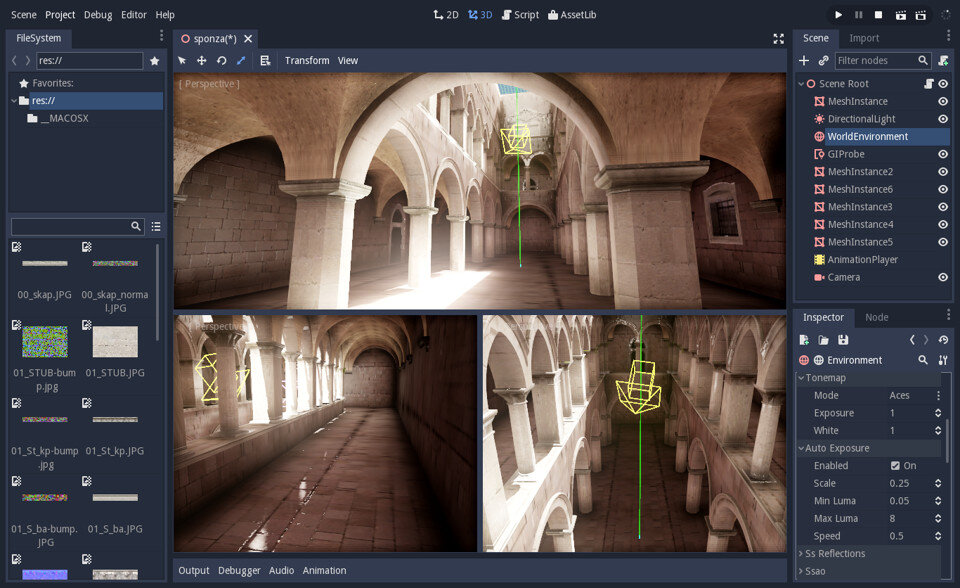Add a new node with plus icon
This screenshot has width=960, height=588.
(x=804, y=61)
